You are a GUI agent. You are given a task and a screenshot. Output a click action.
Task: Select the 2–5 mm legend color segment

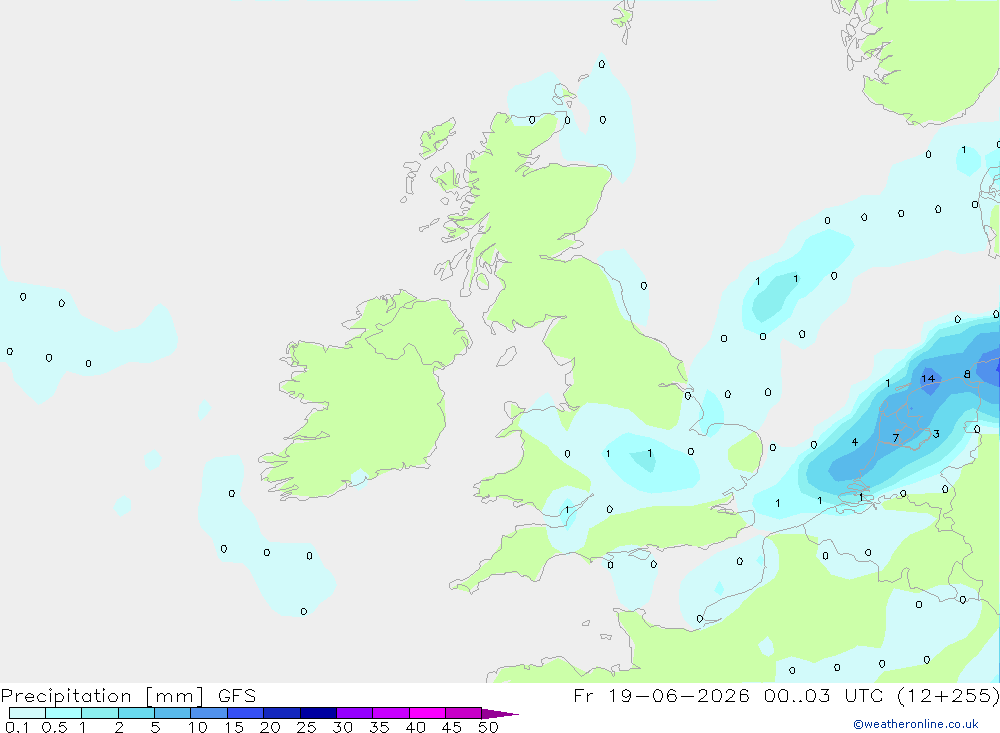coord(136,713)
